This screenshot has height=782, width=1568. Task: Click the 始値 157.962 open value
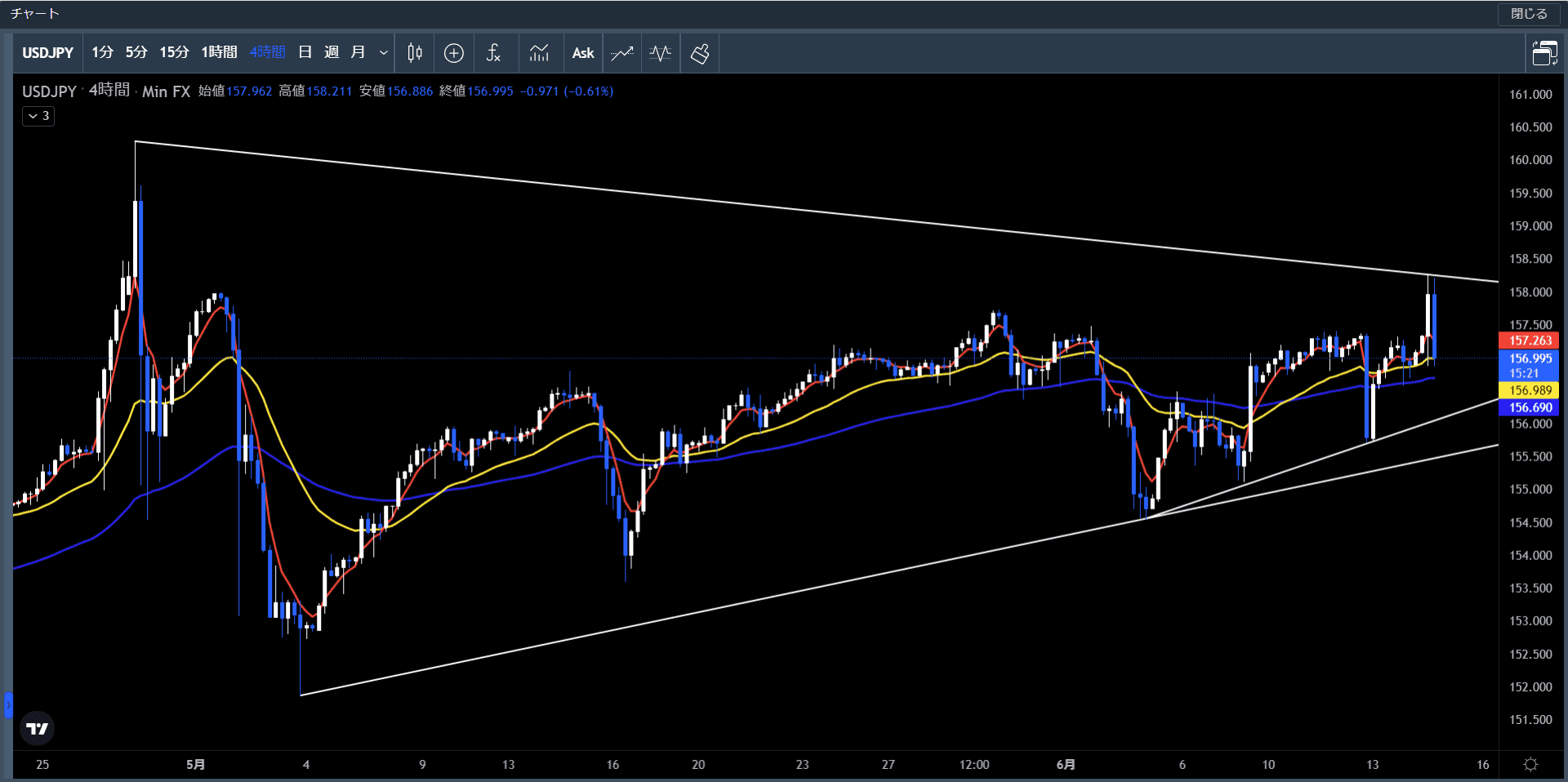tap(235, 91)
